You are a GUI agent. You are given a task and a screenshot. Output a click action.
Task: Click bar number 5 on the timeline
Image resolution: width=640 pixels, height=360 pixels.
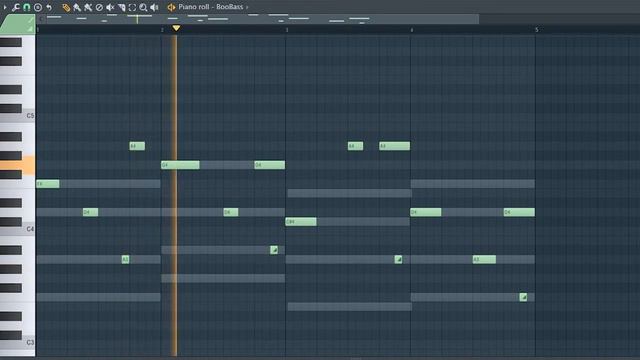tap(536, 30)
